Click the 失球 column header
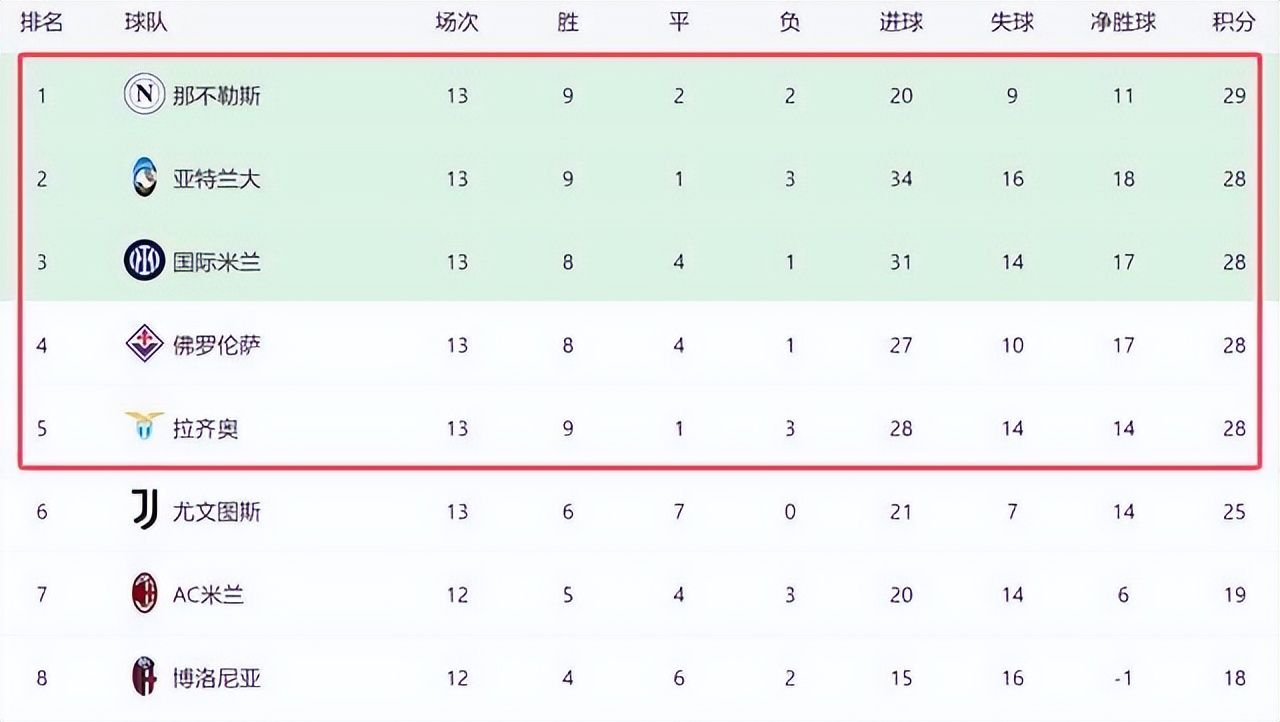The width and height of the screenshot is (1280, 722). 1012,22
